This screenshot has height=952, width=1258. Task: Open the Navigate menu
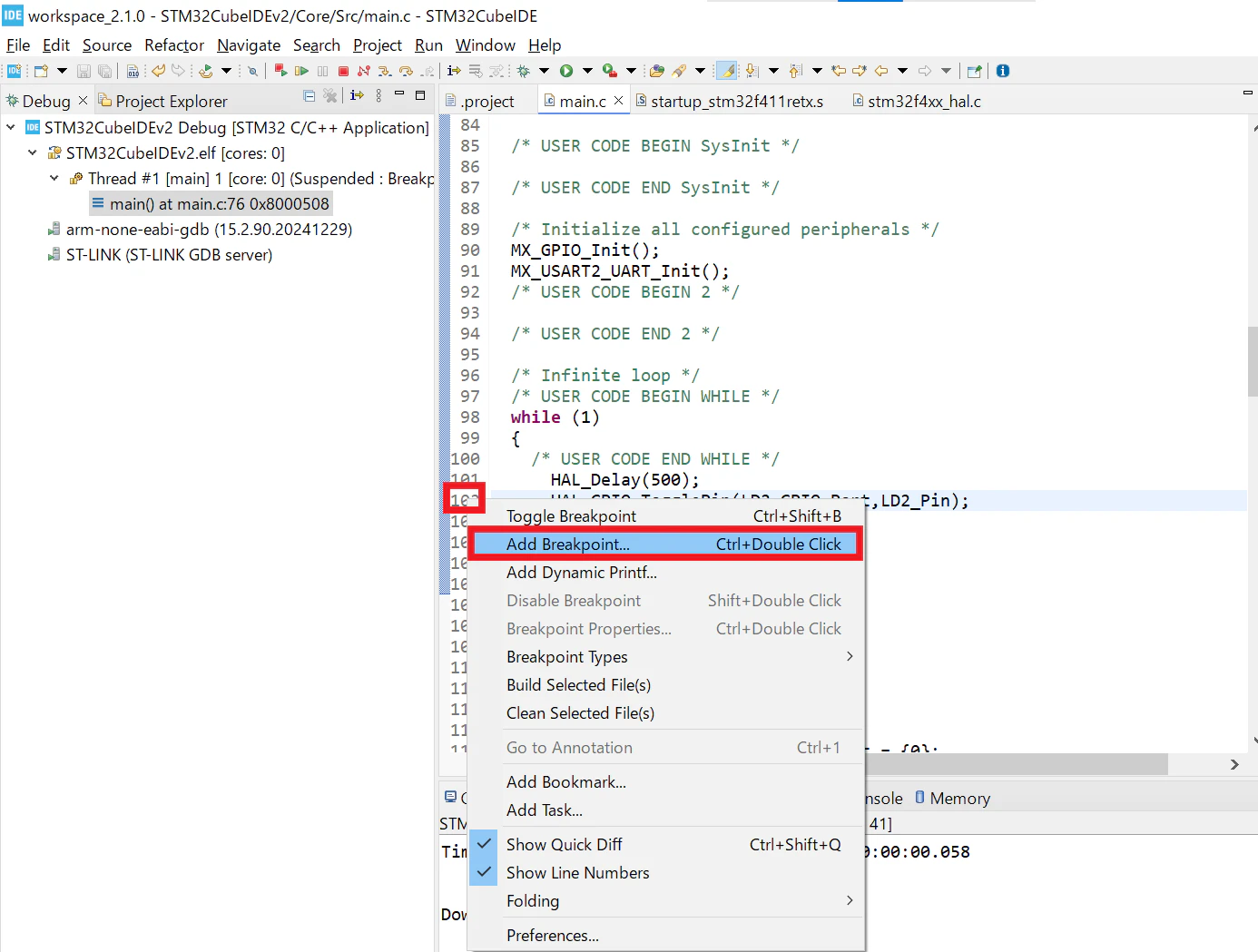249,45
